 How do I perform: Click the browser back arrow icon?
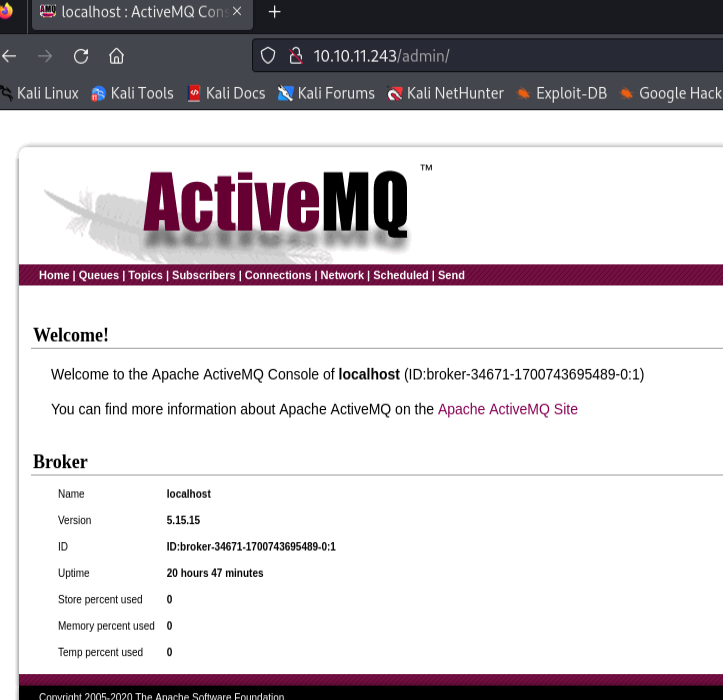pos(9,56)
